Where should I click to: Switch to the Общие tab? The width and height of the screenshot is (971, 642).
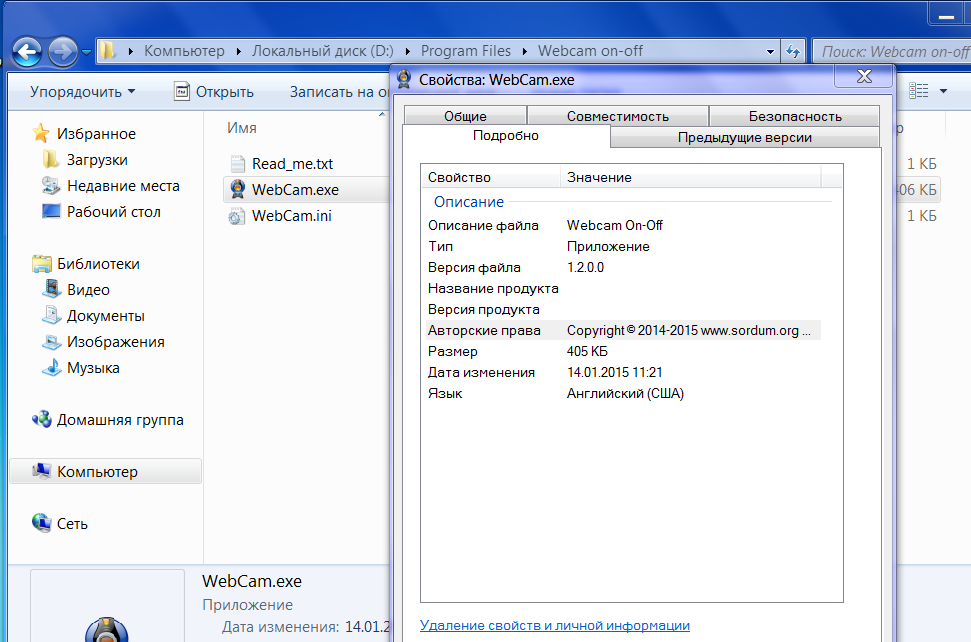click(x=465, y=116)
